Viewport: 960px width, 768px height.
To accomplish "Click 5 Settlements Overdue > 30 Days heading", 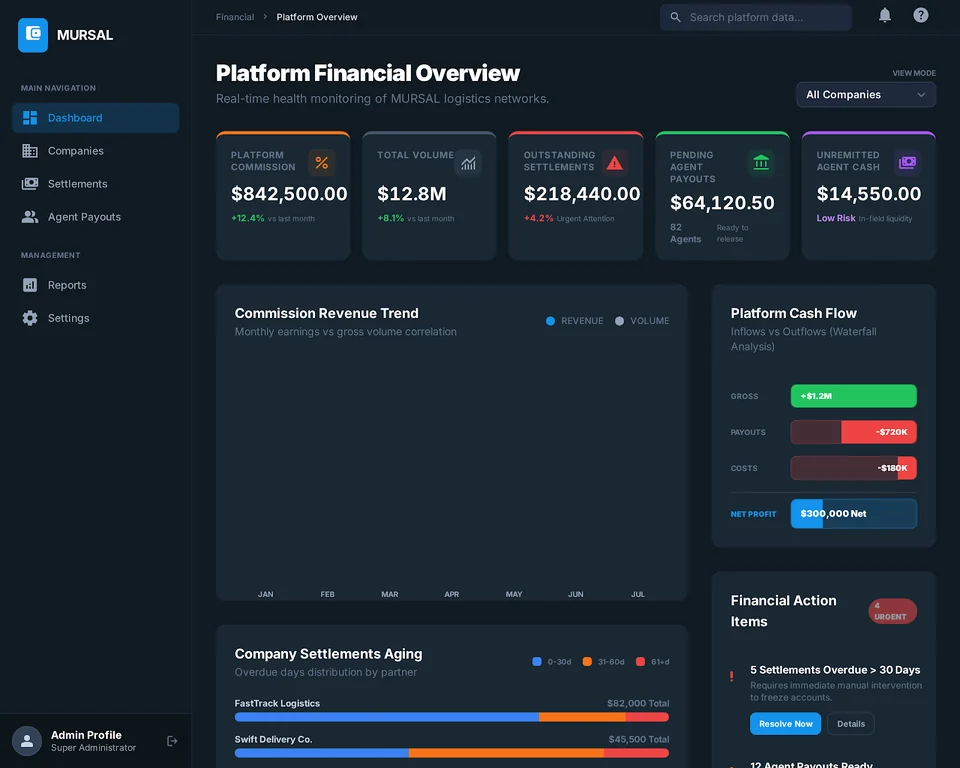I will [835, 670].
